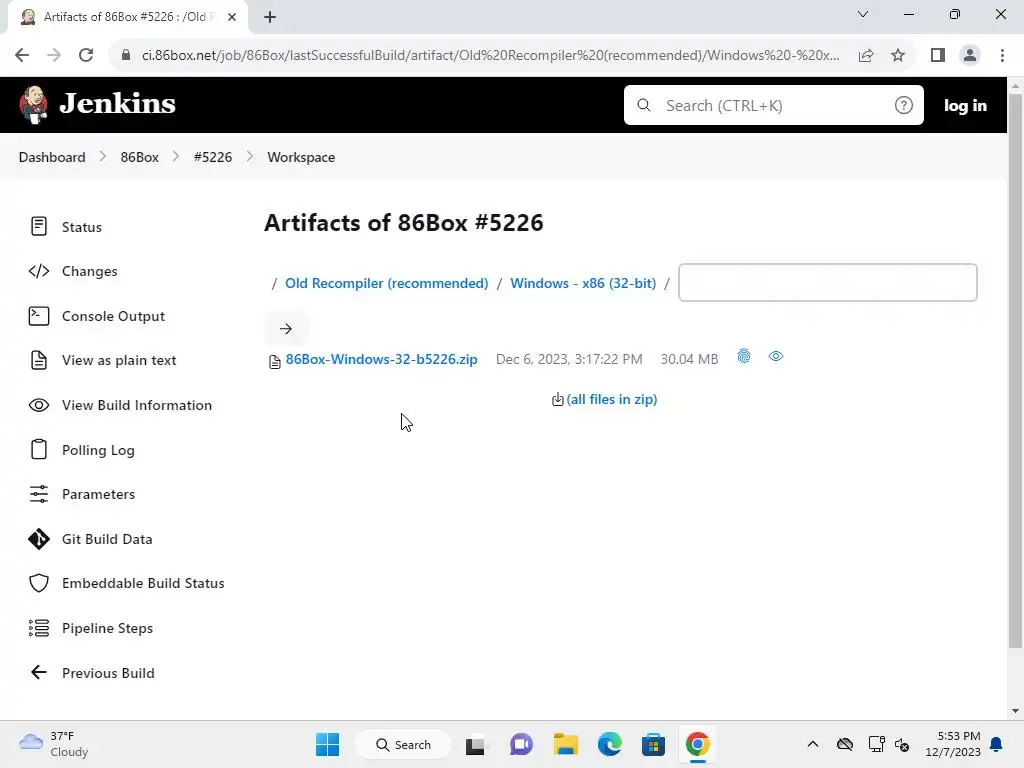The image size is (1024, 768).
Task: Open the Parameters page
Action: click(98, 494)
